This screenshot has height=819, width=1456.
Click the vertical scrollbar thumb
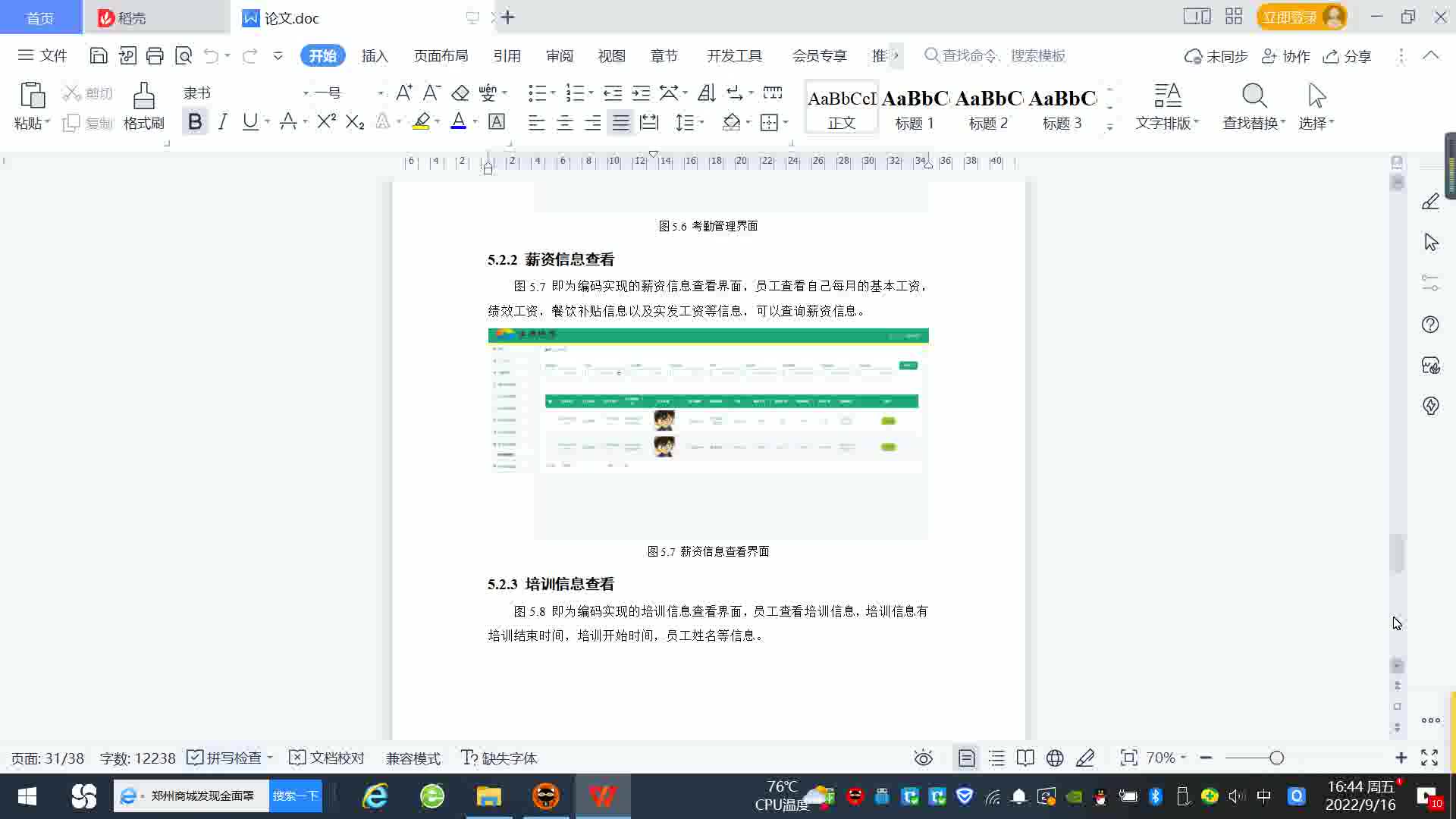[1397, 554]
